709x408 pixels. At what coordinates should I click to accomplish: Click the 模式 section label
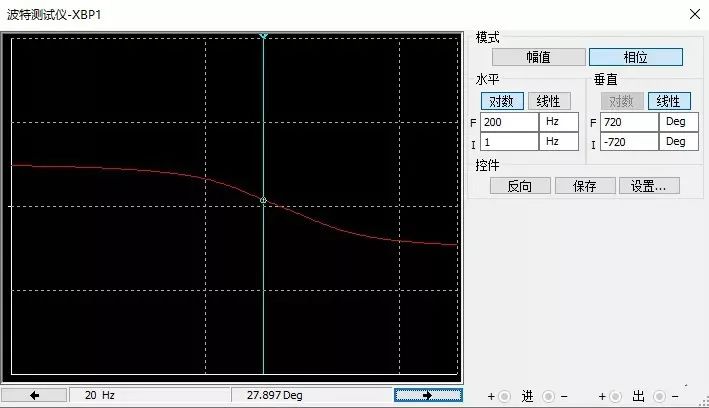coord(487,37)
